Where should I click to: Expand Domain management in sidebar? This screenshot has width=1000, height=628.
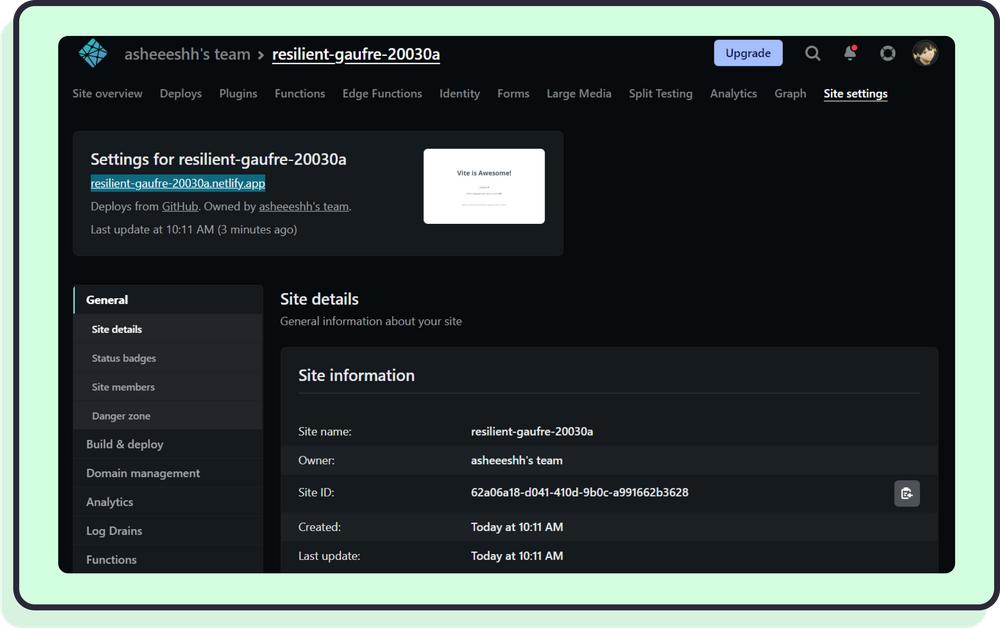[x=143, y=473]
